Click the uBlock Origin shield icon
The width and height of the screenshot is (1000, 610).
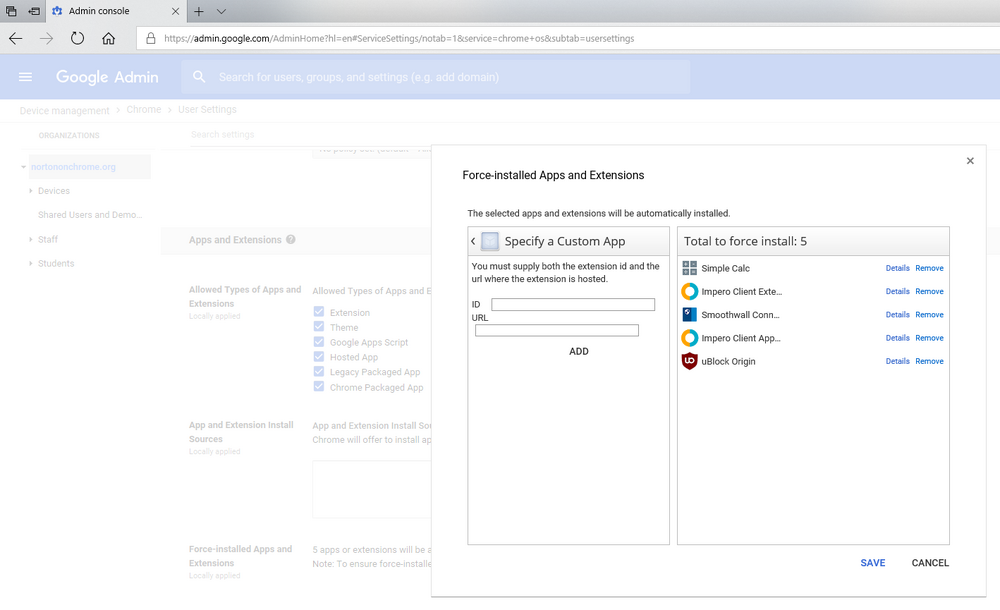point(689,361)
